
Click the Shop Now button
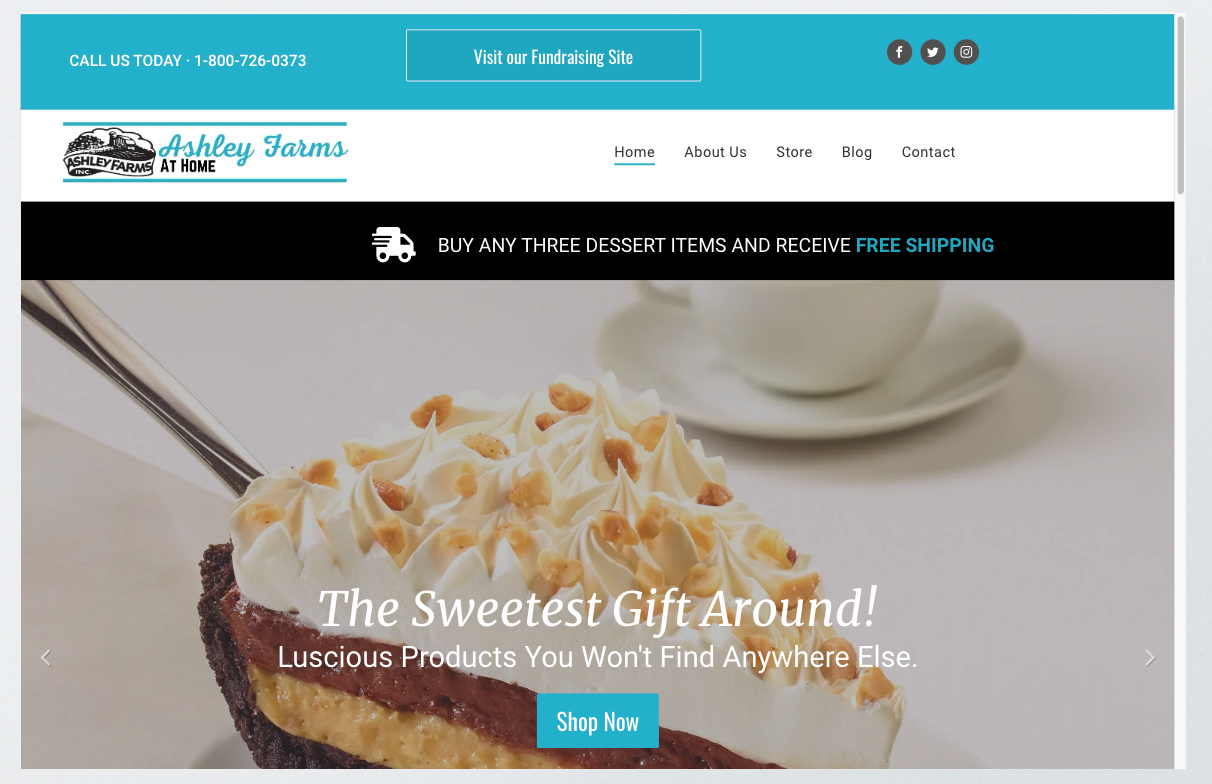click(598, 721)
